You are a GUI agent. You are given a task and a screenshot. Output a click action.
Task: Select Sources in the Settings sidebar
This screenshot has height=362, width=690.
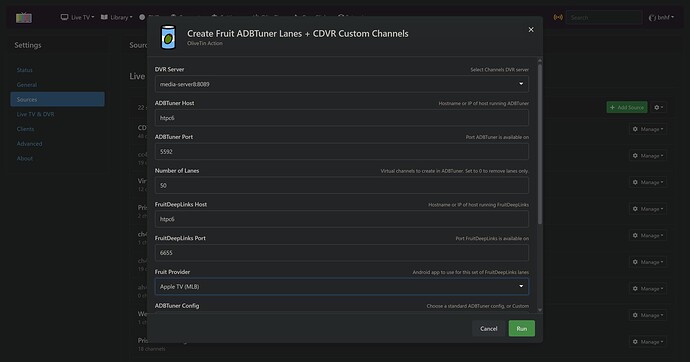pyautogui.click(x=57, y=99)
